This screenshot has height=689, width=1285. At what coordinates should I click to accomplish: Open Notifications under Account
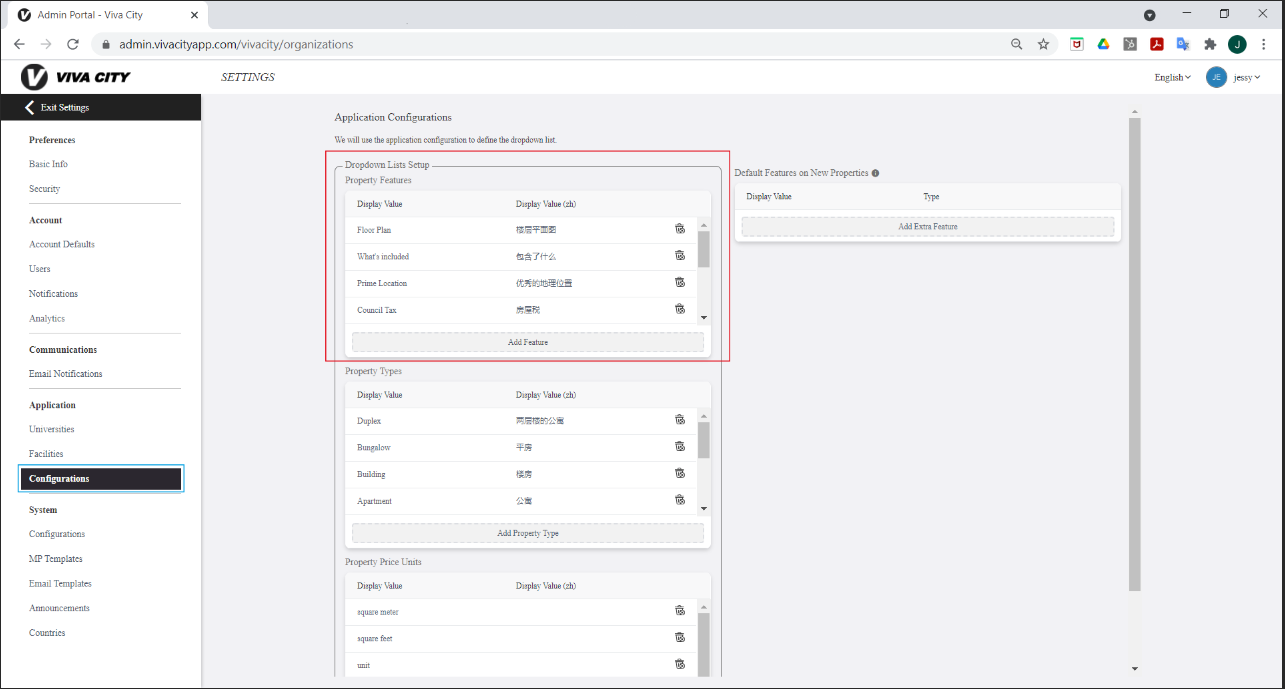pyautogui.click(x=53, y=294)
